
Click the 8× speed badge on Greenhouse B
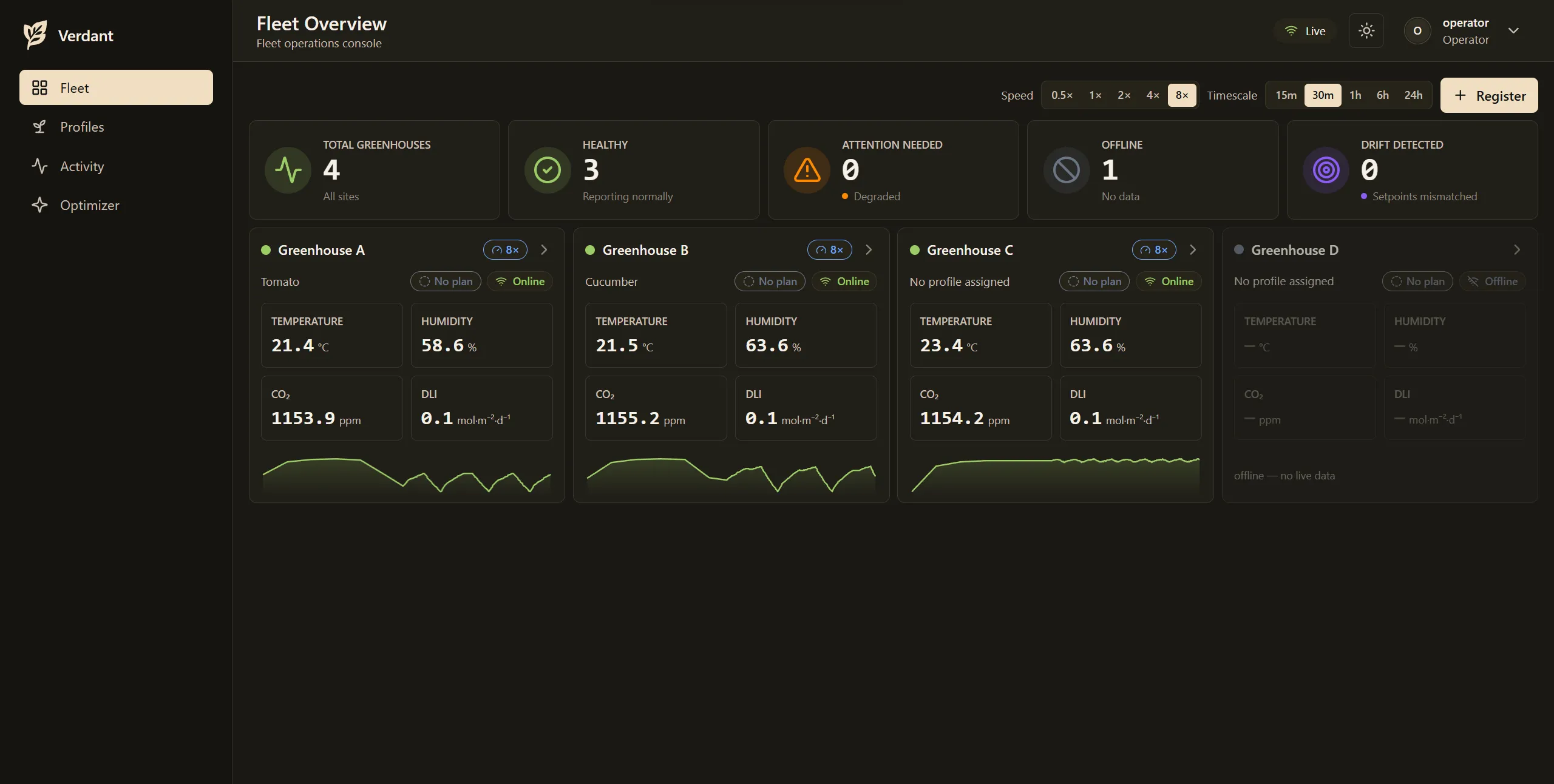point(829,250)
